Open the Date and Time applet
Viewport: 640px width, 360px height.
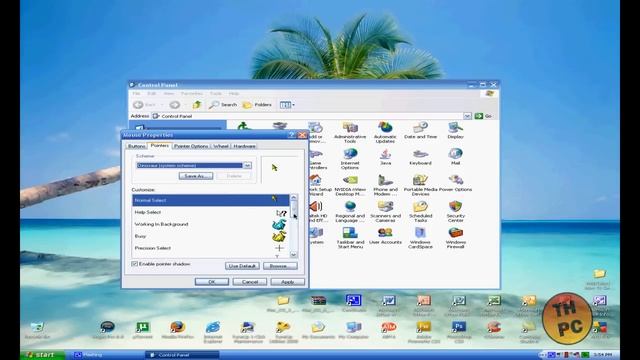pyautogui.click(x=420, y=130)
